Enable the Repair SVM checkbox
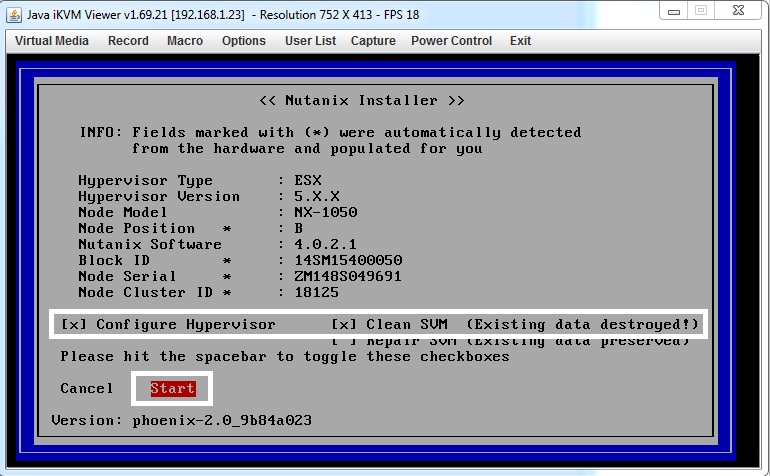The width and height of the screenshot is (770, 476). point(343,342)
